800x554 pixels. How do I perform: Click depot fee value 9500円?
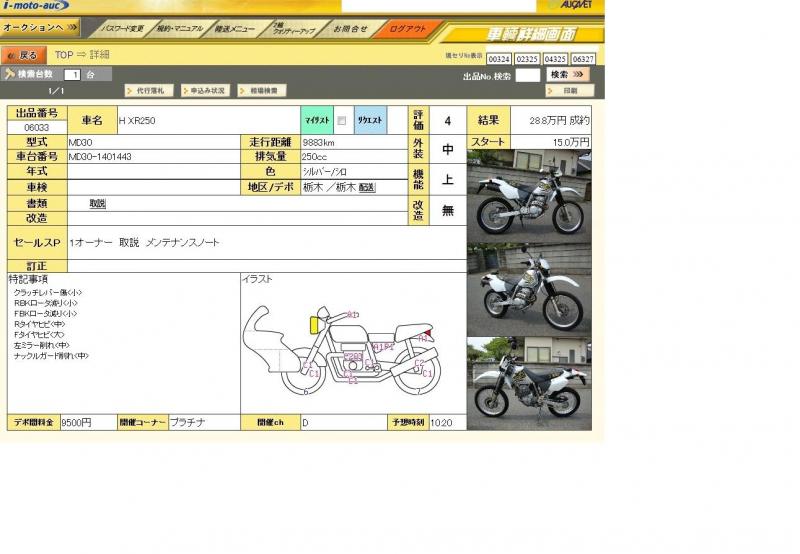coord(77,422)
